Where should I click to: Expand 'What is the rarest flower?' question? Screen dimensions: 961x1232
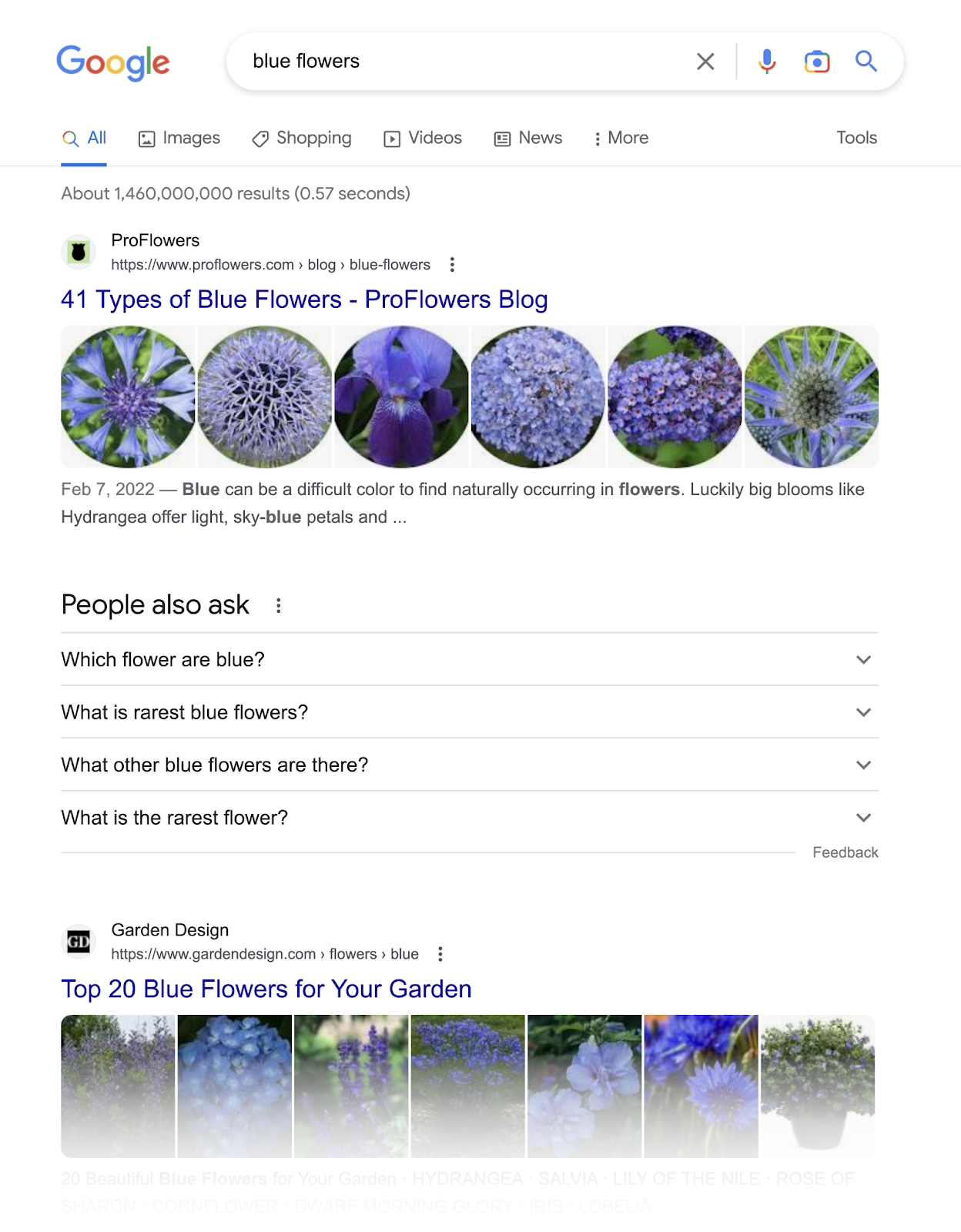[x=864, y=818]
